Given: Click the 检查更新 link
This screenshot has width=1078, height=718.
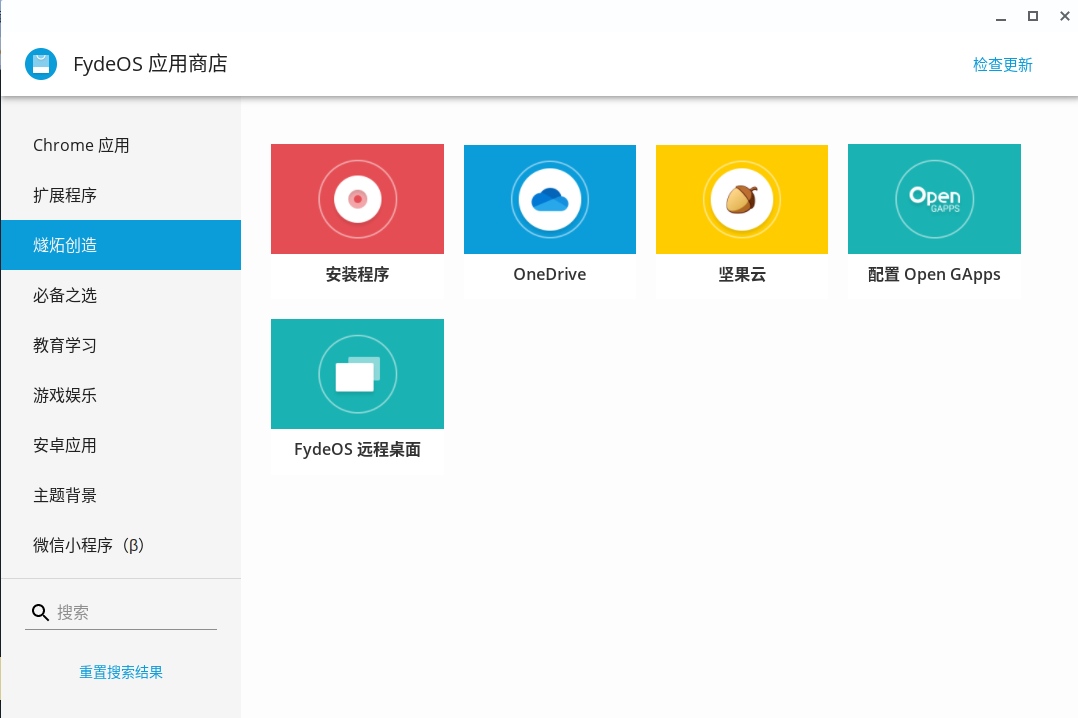Looking at the screenshot, I should click(1002, 65).
